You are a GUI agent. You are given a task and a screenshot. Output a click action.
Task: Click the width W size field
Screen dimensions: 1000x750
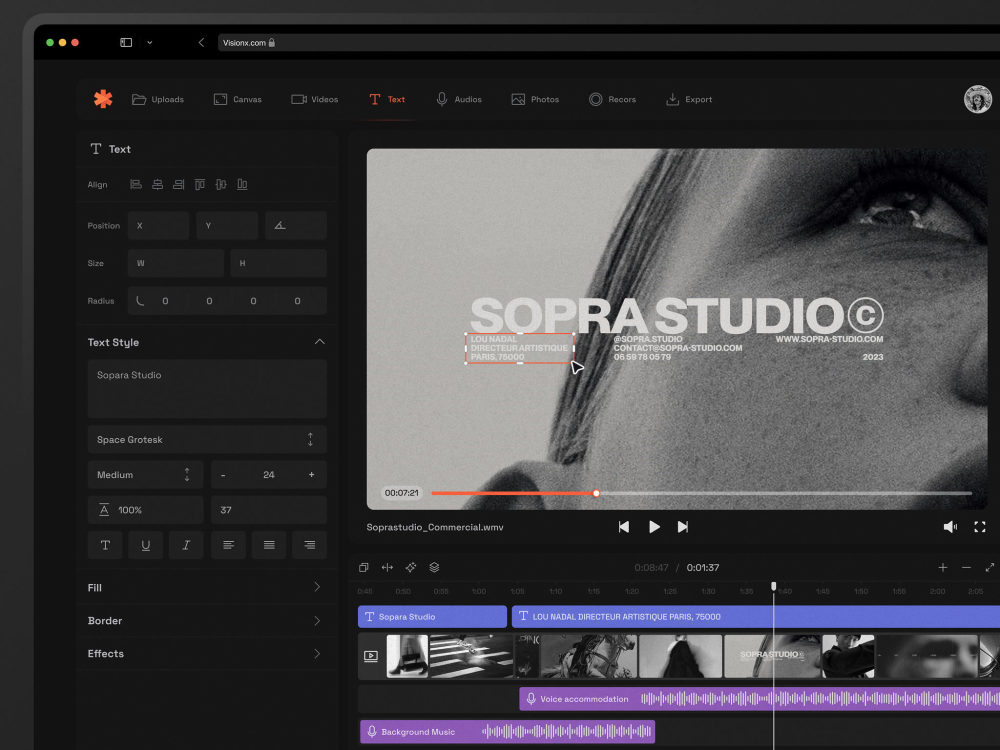point(175,263)
